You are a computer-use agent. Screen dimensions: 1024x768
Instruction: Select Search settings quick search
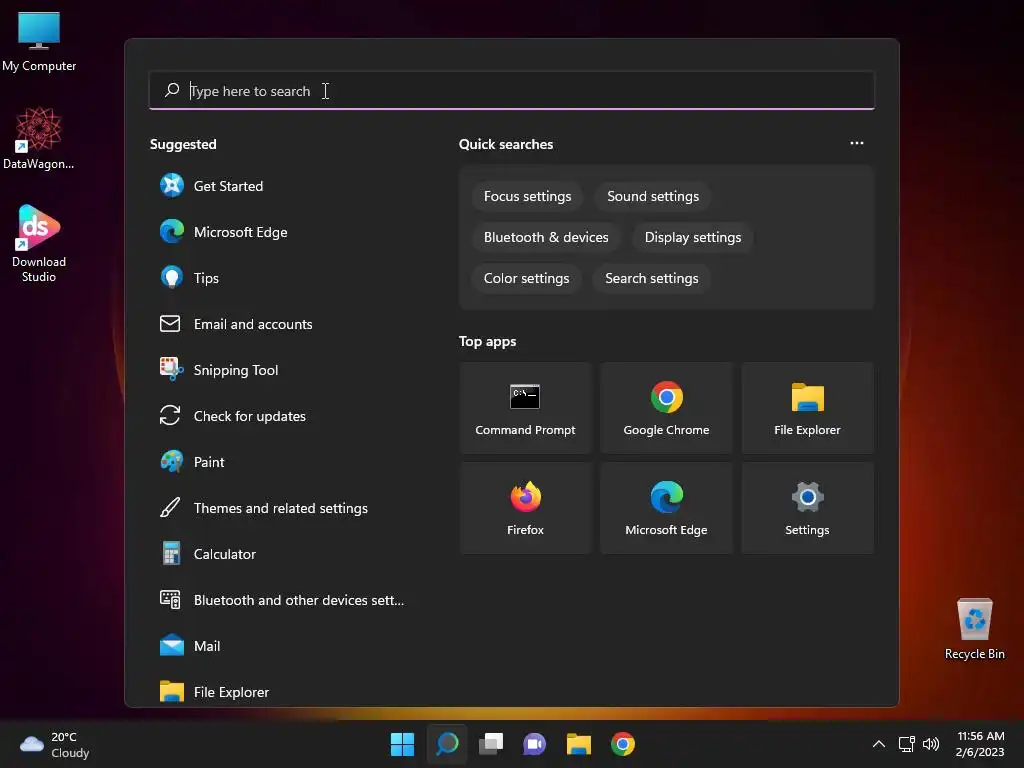[x=652, y=279]
